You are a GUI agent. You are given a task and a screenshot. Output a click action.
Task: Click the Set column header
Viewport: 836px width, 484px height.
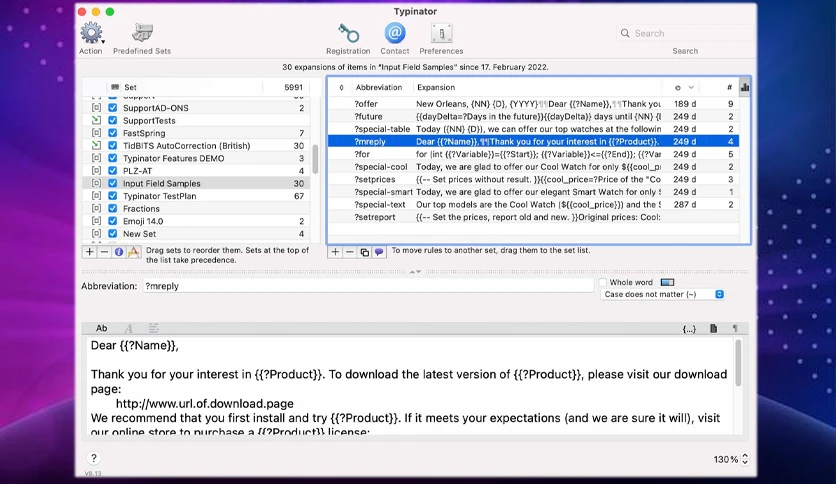(x=130, y=87)
